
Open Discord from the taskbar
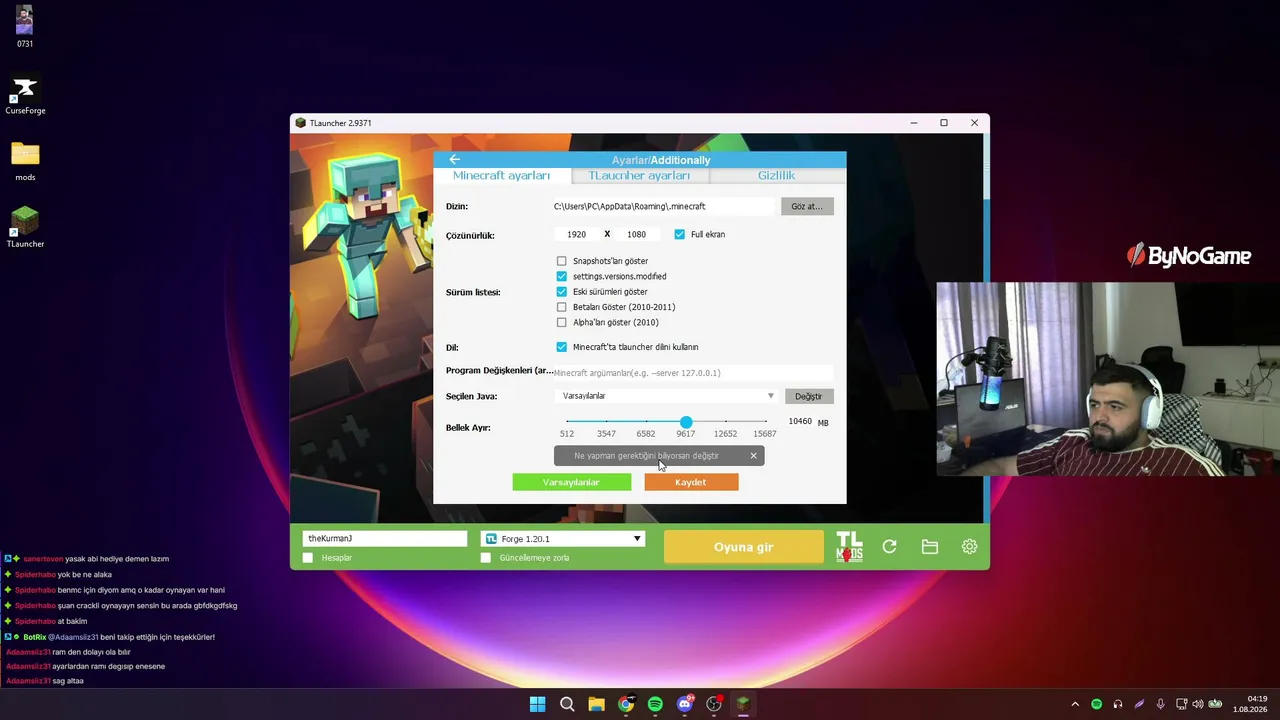coord(685,704)
